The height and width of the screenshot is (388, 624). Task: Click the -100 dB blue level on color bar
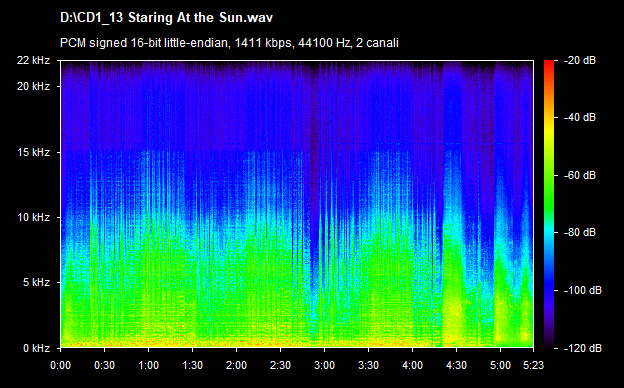pyautogui.click(x=549, y=291)
